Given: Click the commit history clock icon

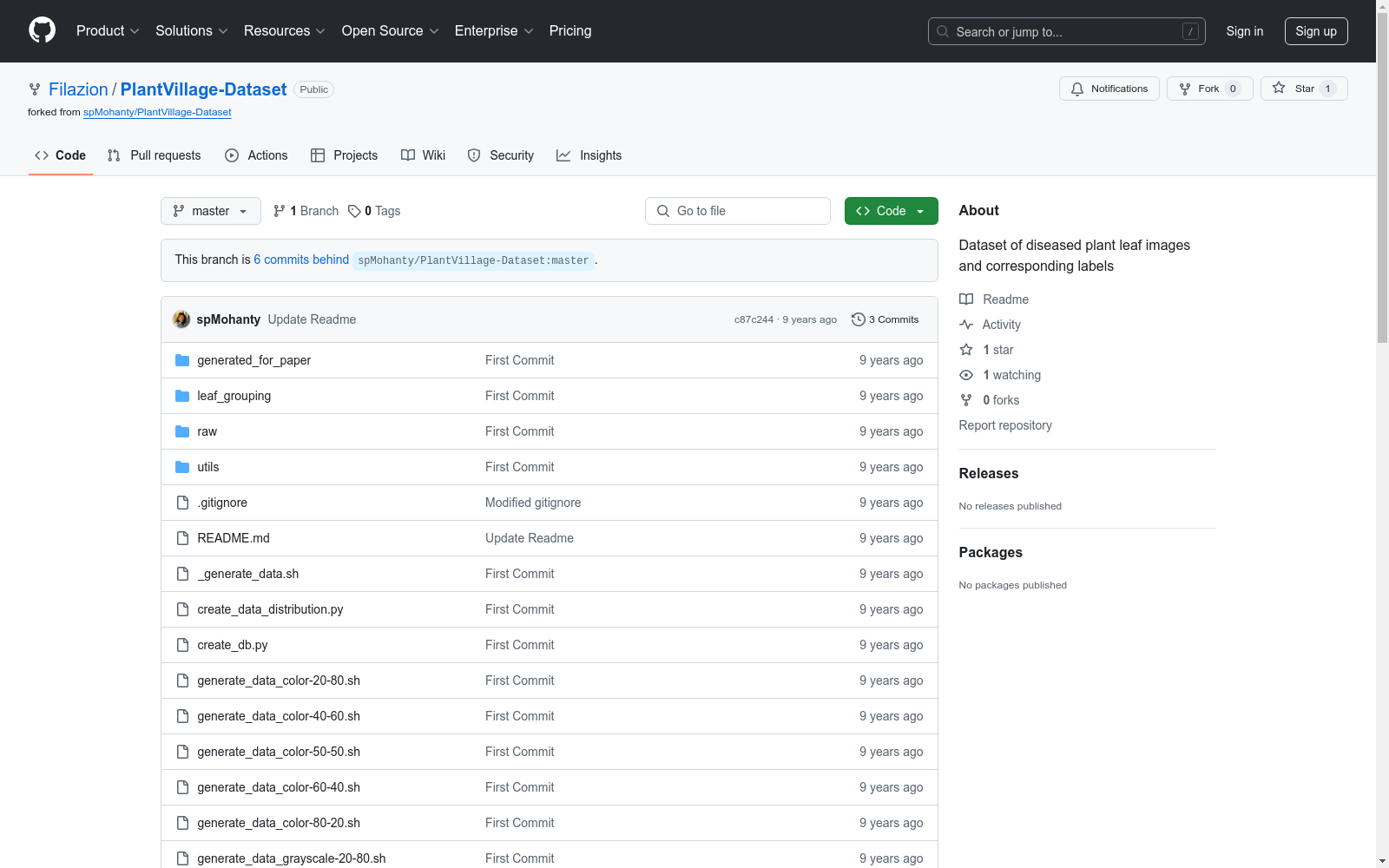Looking at the screenshot, I should [859, 319].
